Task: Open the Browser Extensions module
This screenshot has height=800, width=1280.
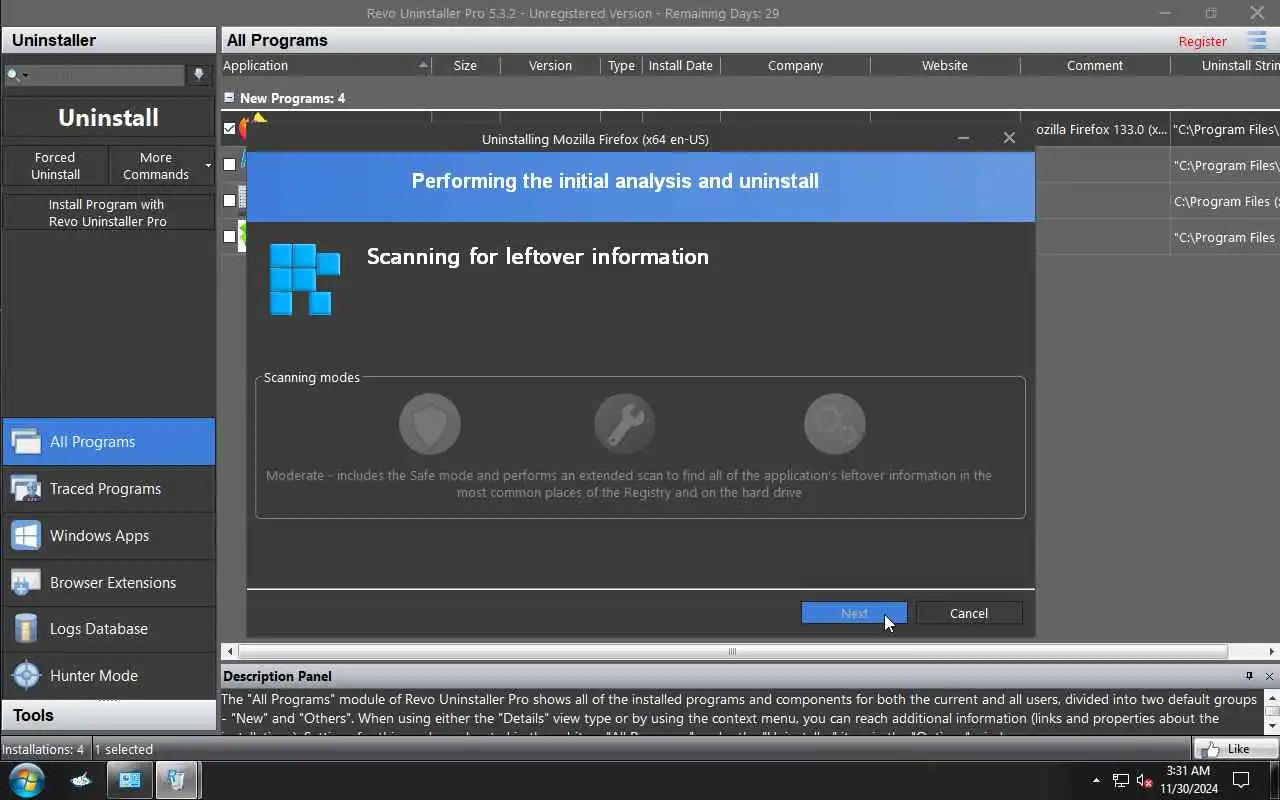Action: point(108,583)
